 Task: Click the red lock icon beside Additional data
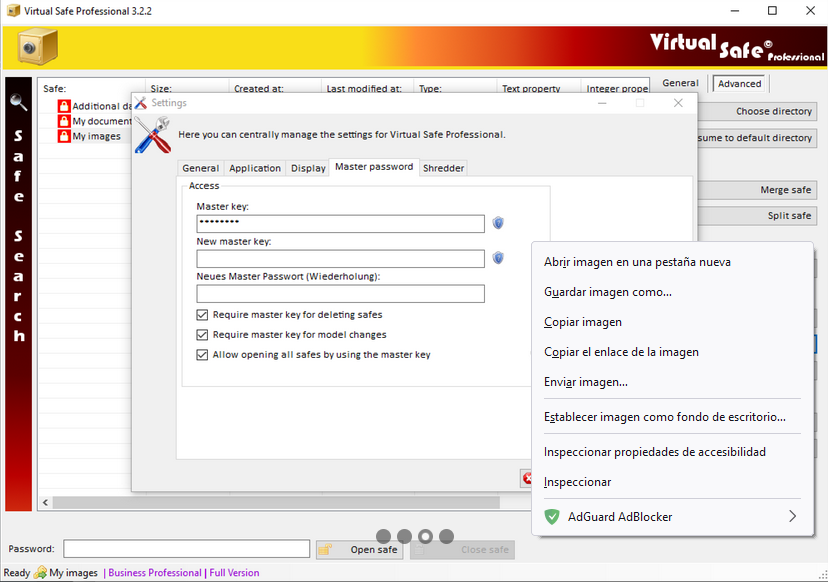tap(64, 106)
